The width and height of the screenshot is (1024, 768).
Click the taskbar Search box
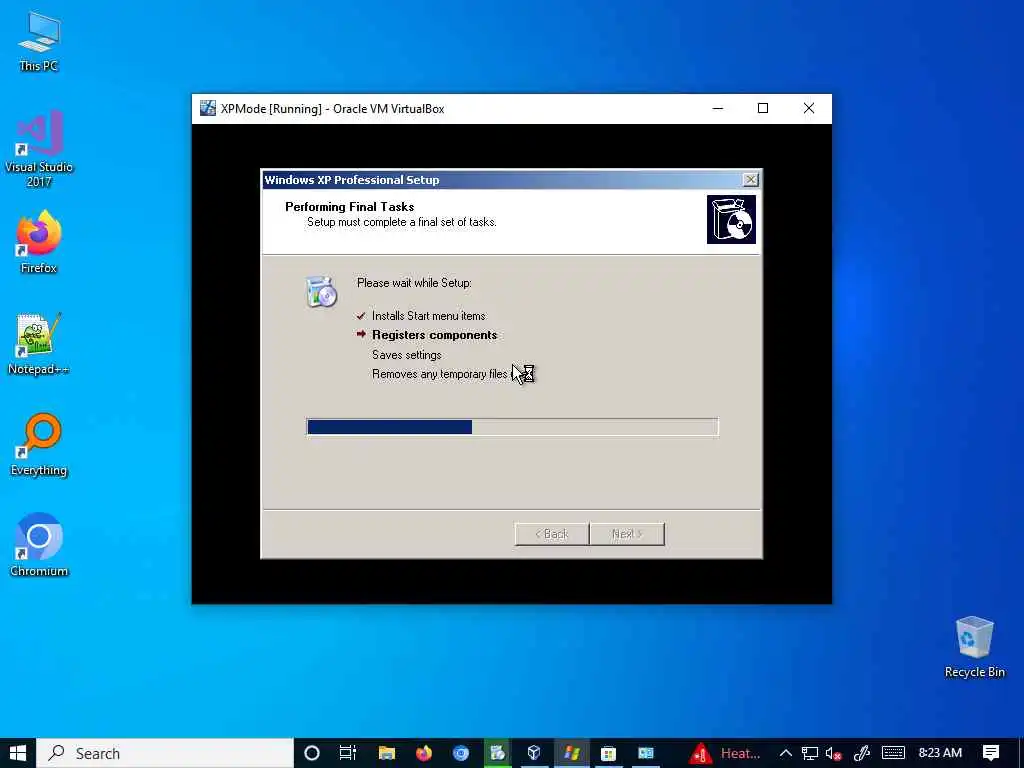pyautogui.click(x=165, y=753)
